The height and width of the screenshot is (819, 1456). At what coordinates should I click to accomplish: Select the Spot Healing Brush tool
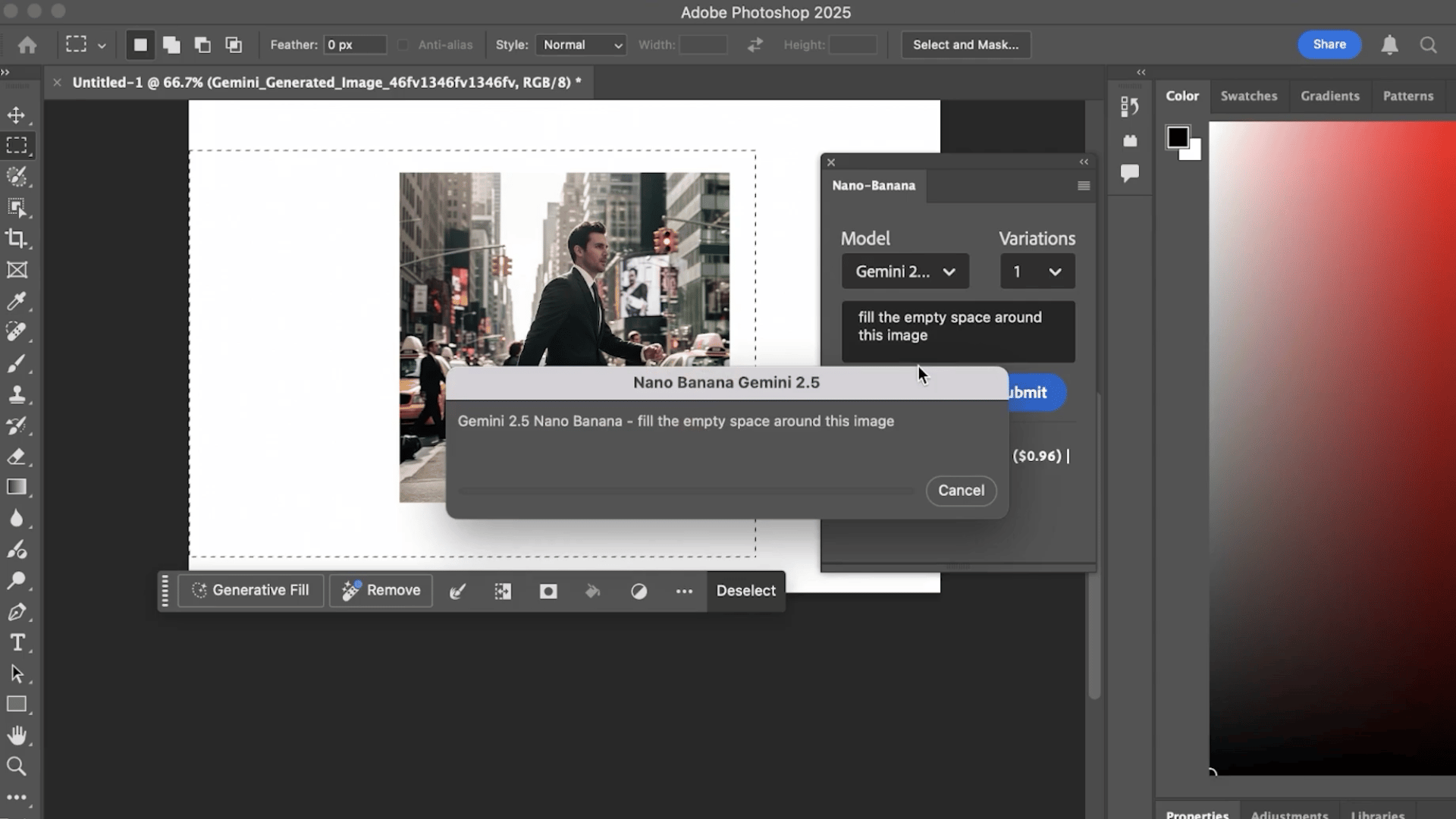coord(17,331)
